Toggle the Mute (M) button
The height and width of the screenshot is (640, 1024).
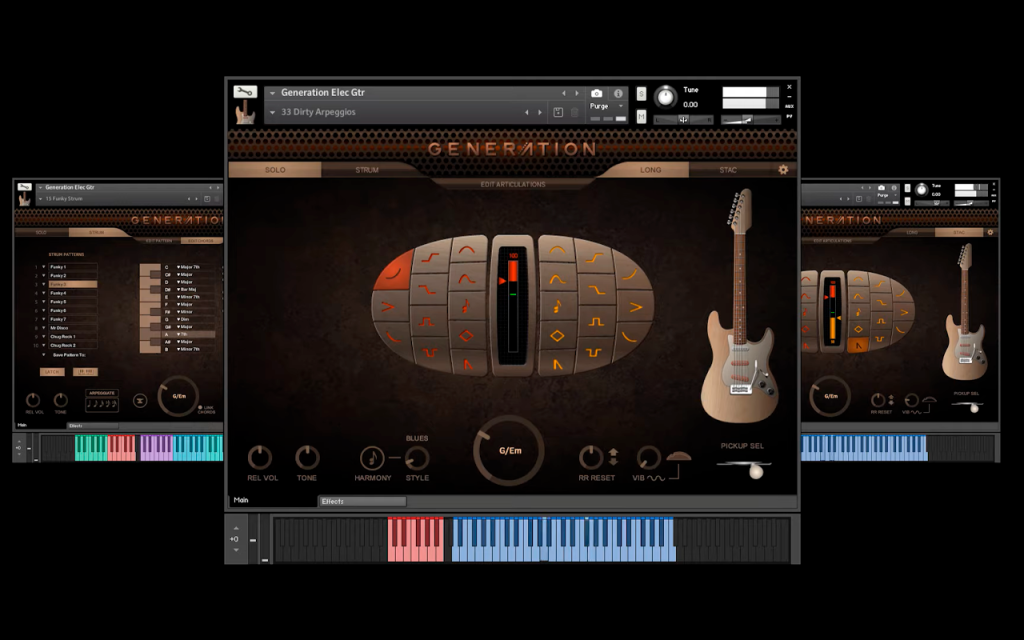click(x=641, y=116)
